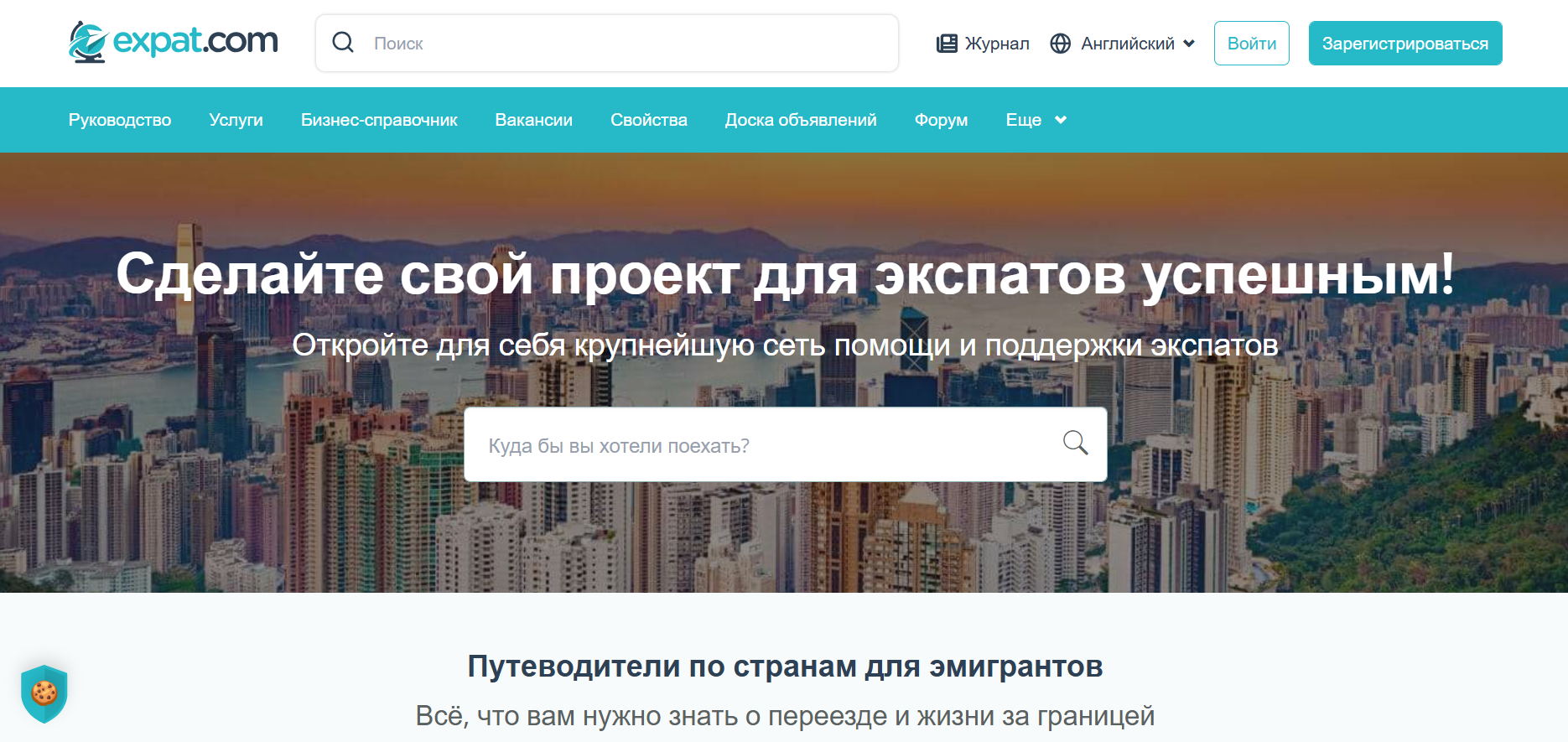The width and height of the screenshot is (1568, 742).
Task: Visit the Форум section
Action: [x=941, y=120]
